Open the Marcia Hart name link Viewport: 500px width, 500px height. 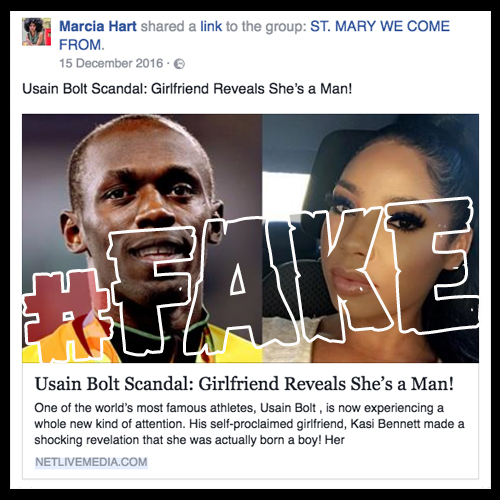(98, 26)
